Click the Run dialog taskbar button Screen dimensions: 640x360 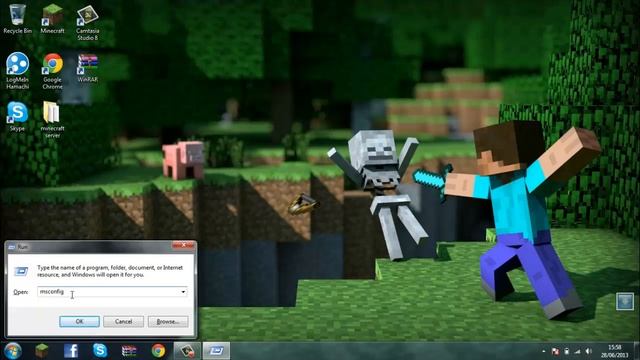tap(216, 351)
